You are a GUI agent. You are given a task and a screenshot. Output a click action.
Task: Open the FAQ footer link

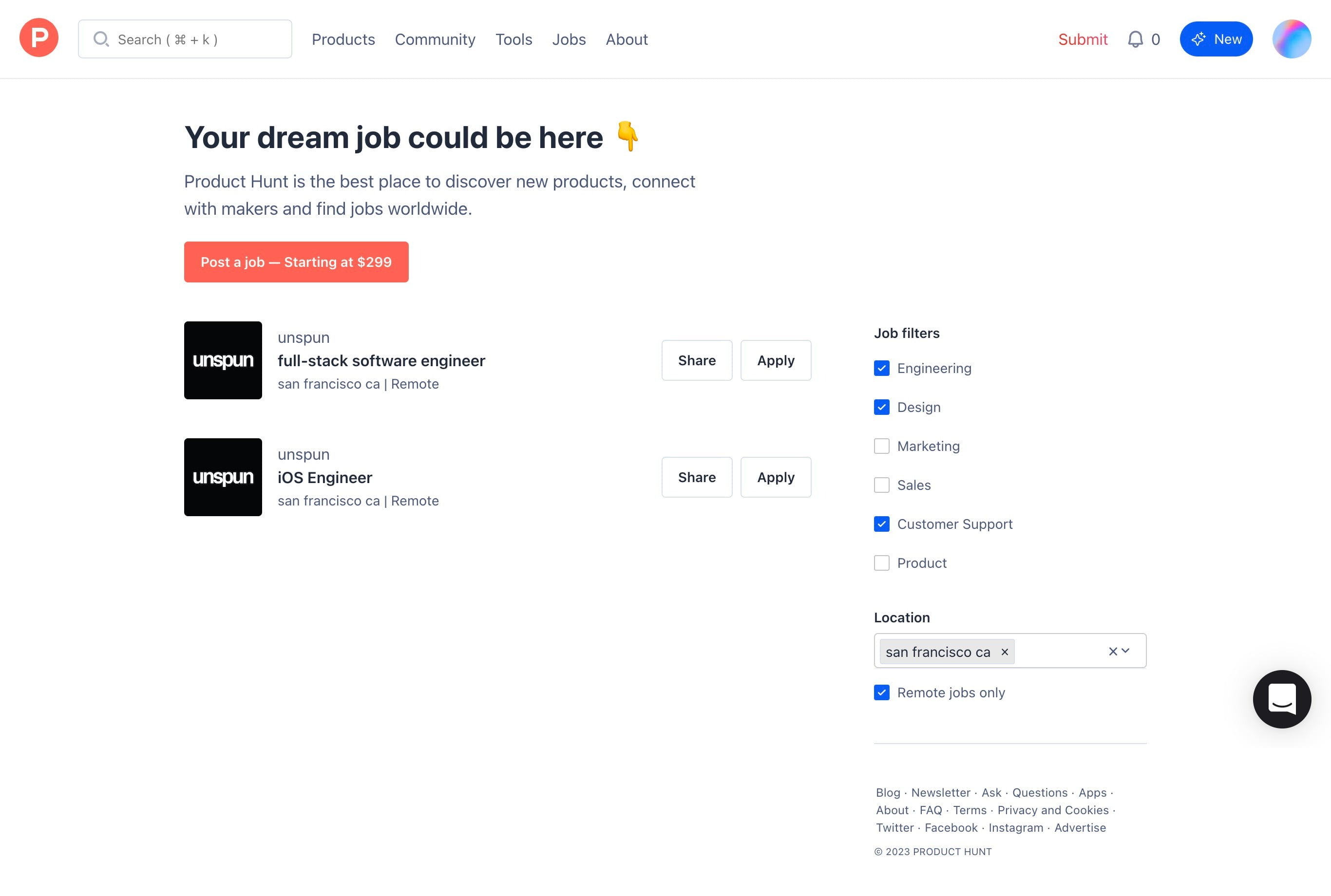[930, 810]
